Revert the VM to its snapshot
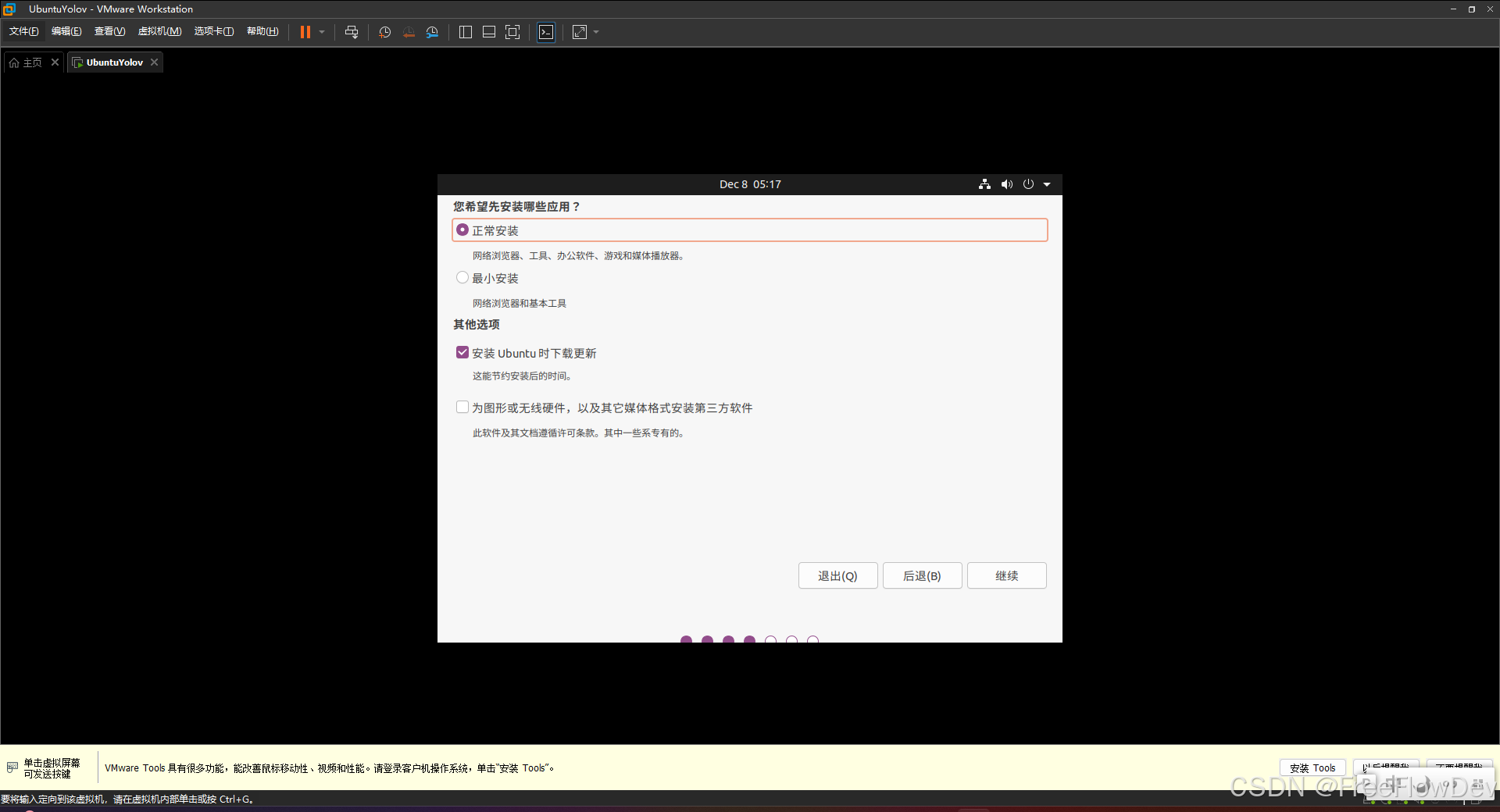Screen dimensions: 1500x812 click(x=409, y=32)
